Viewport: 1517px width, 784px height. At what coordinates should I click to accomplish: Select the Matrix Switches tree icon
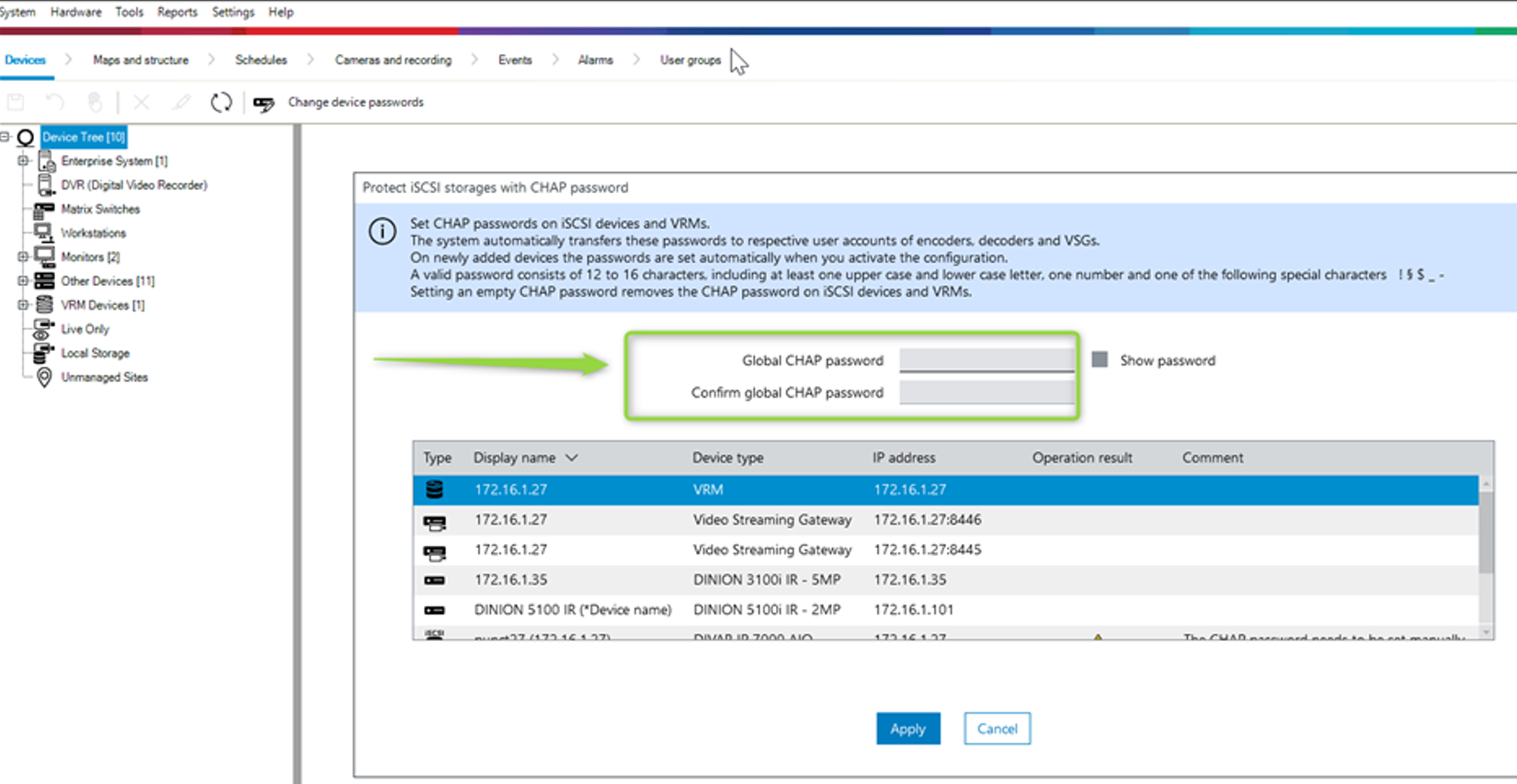click(43, 210)
